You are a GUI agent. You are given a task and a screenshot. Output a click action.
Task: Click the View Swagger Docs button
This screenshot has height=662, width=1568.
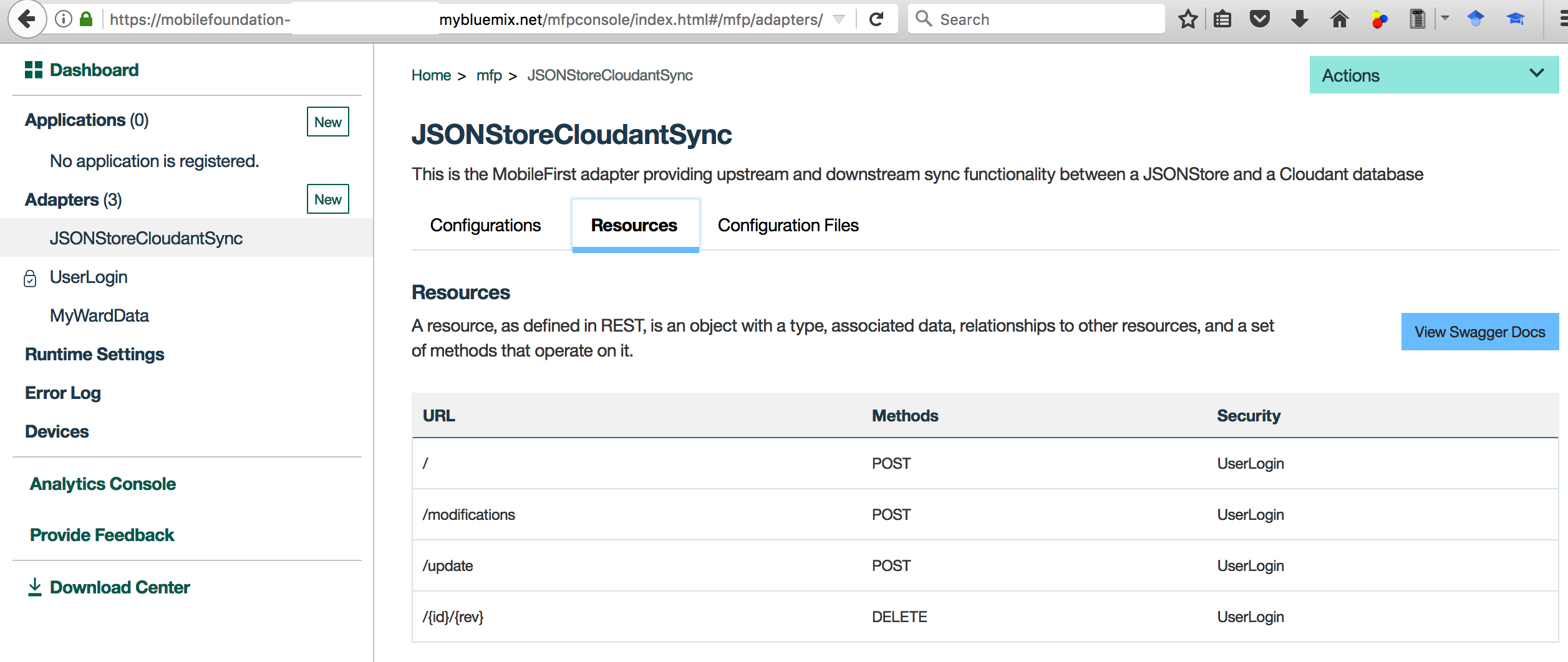tap(1480, 332)
